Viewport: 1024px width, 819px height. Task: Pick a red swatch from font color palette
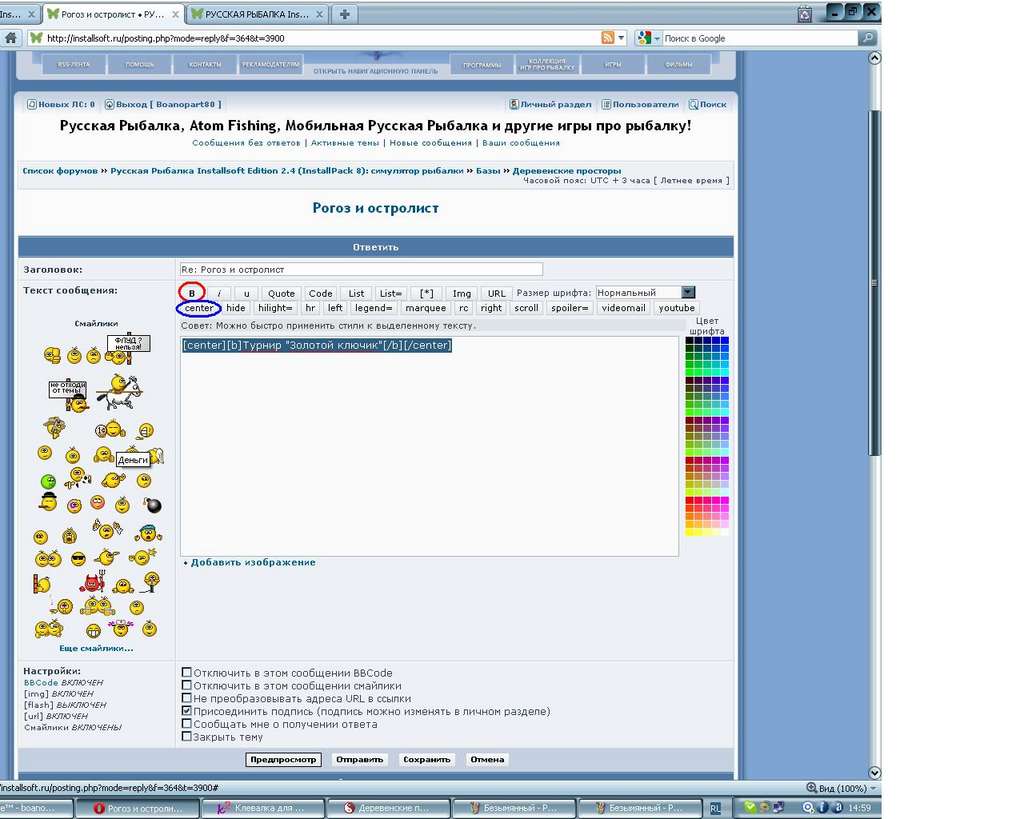click(x=690, y=500)
